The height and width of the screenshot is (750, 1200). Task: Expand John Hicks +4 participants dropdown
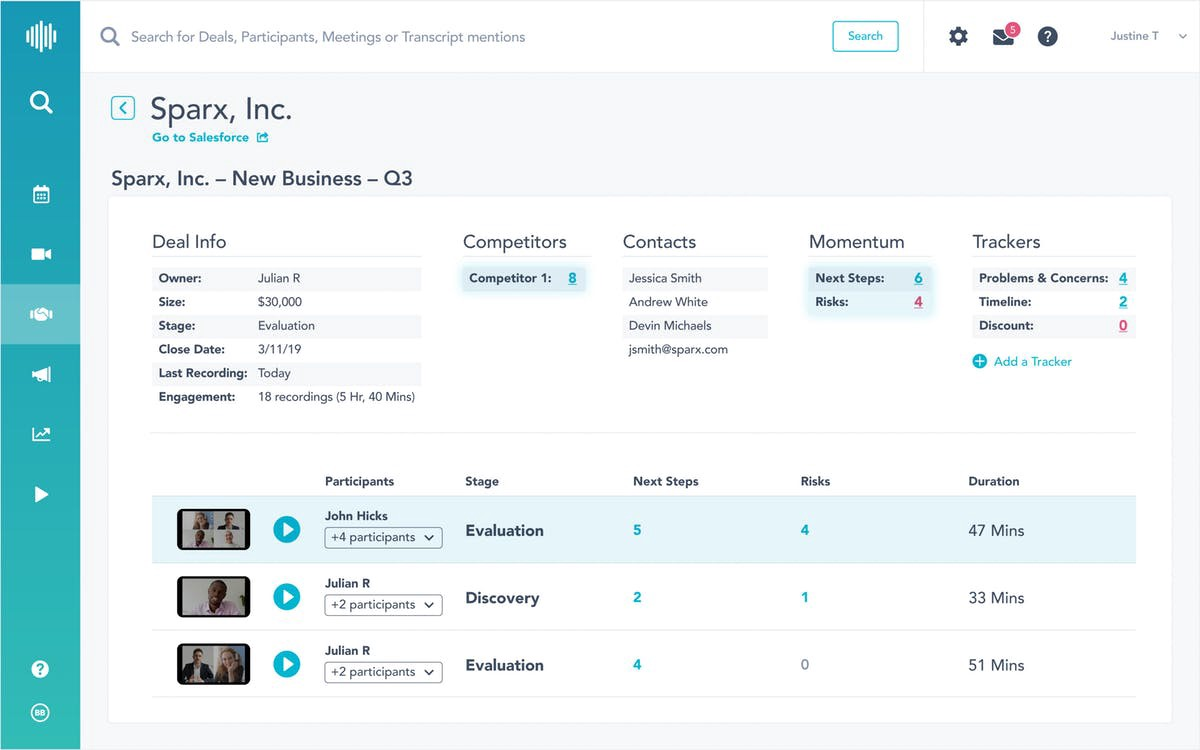coord(383,538)
